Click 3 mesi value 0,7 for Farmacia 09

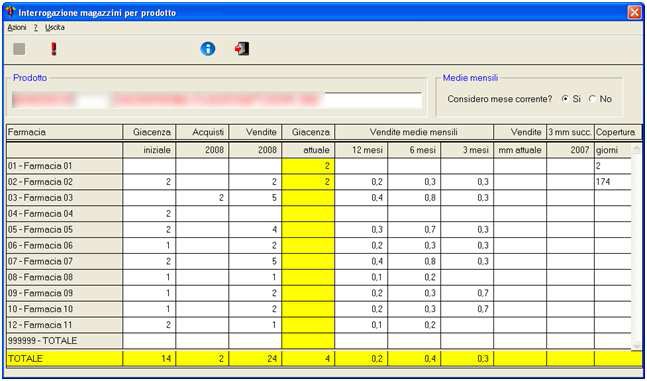tap(467, 293)
